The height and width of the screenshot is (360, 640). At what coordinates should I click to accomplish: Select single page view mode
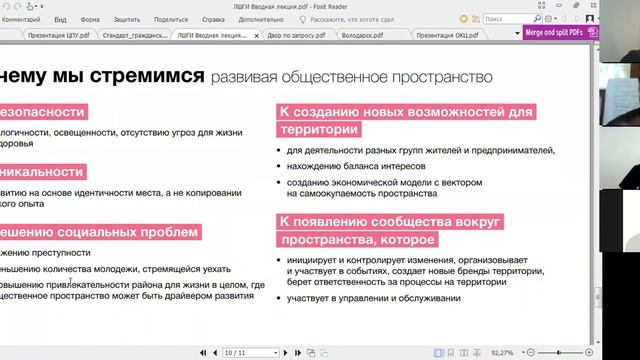(438, 353)
